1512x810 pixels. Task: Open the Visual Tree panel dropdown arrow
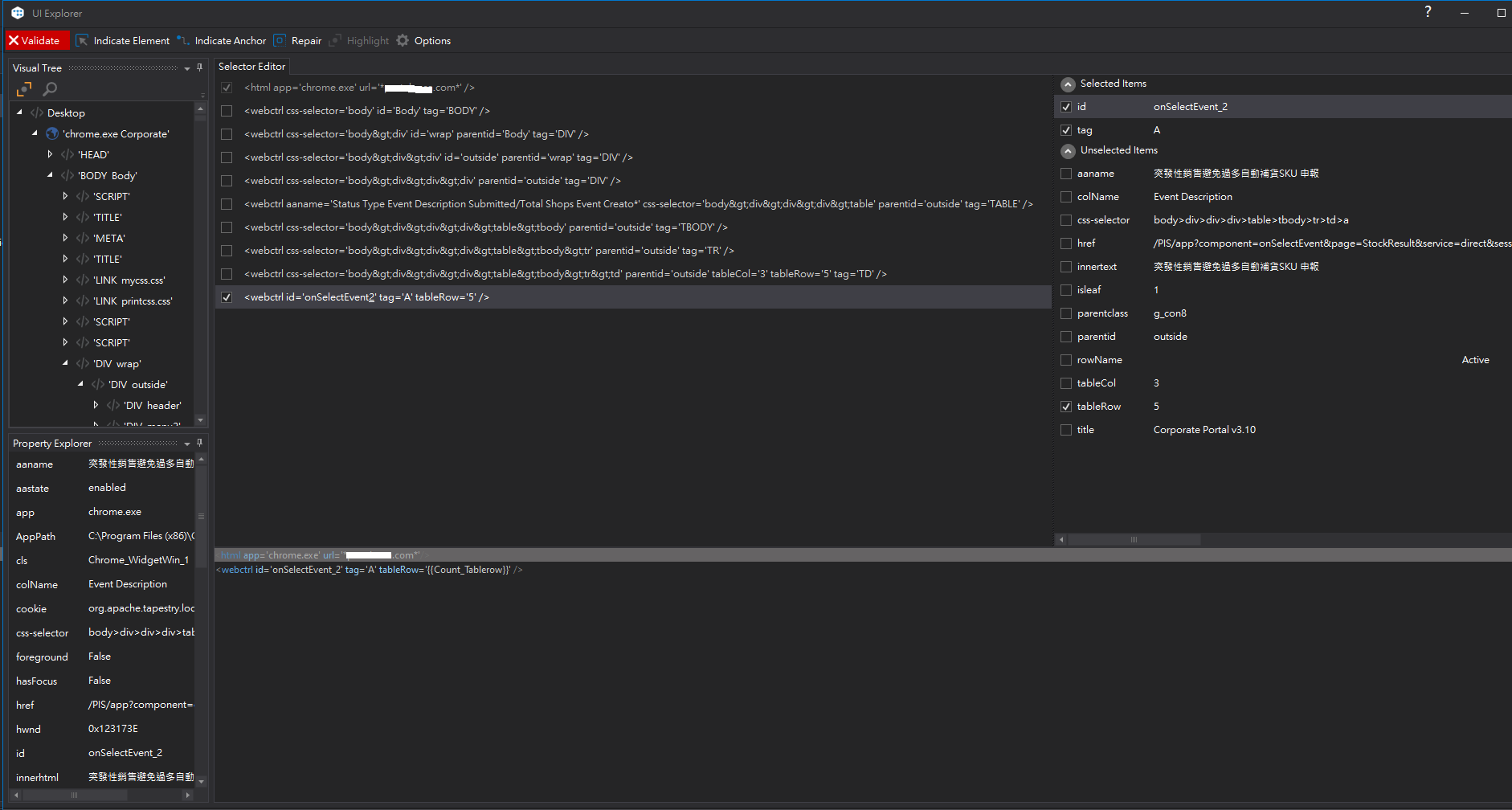point(187,68)
